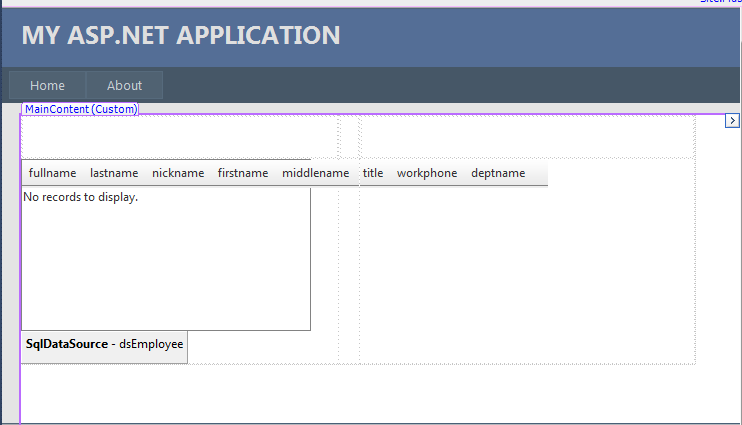
Task: Click the deptname column header
Action: pyautogui.click(x=498, y=173)
